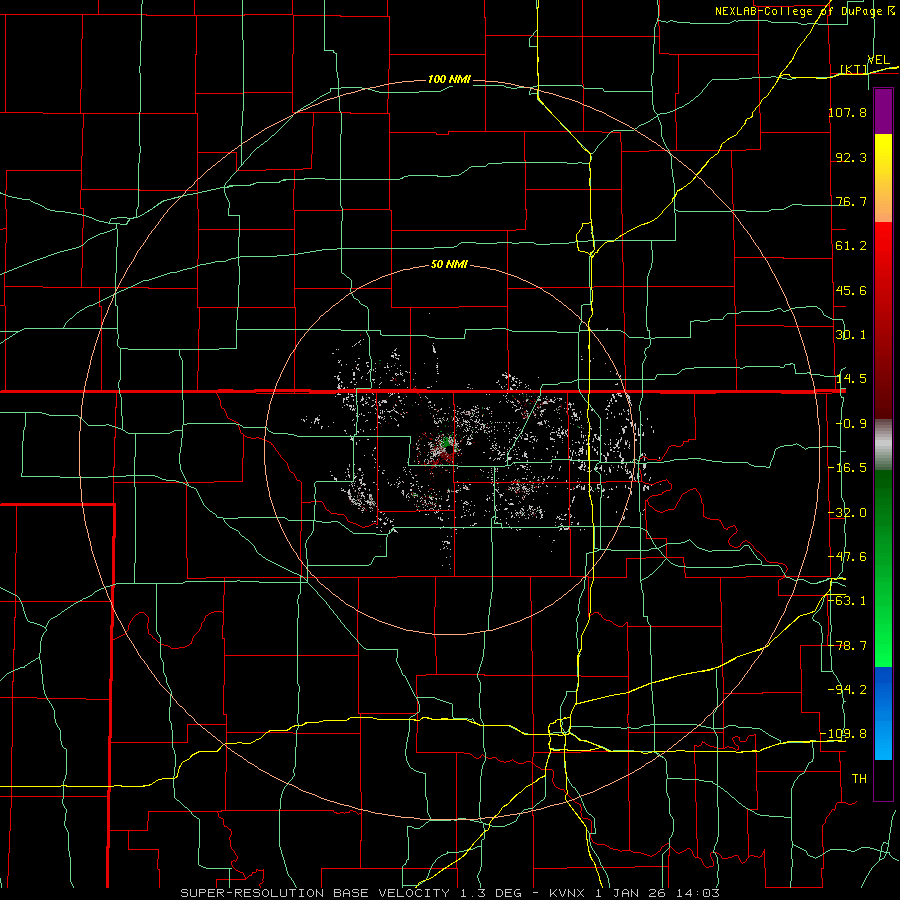Click the TH threshold label

[859, 779]
